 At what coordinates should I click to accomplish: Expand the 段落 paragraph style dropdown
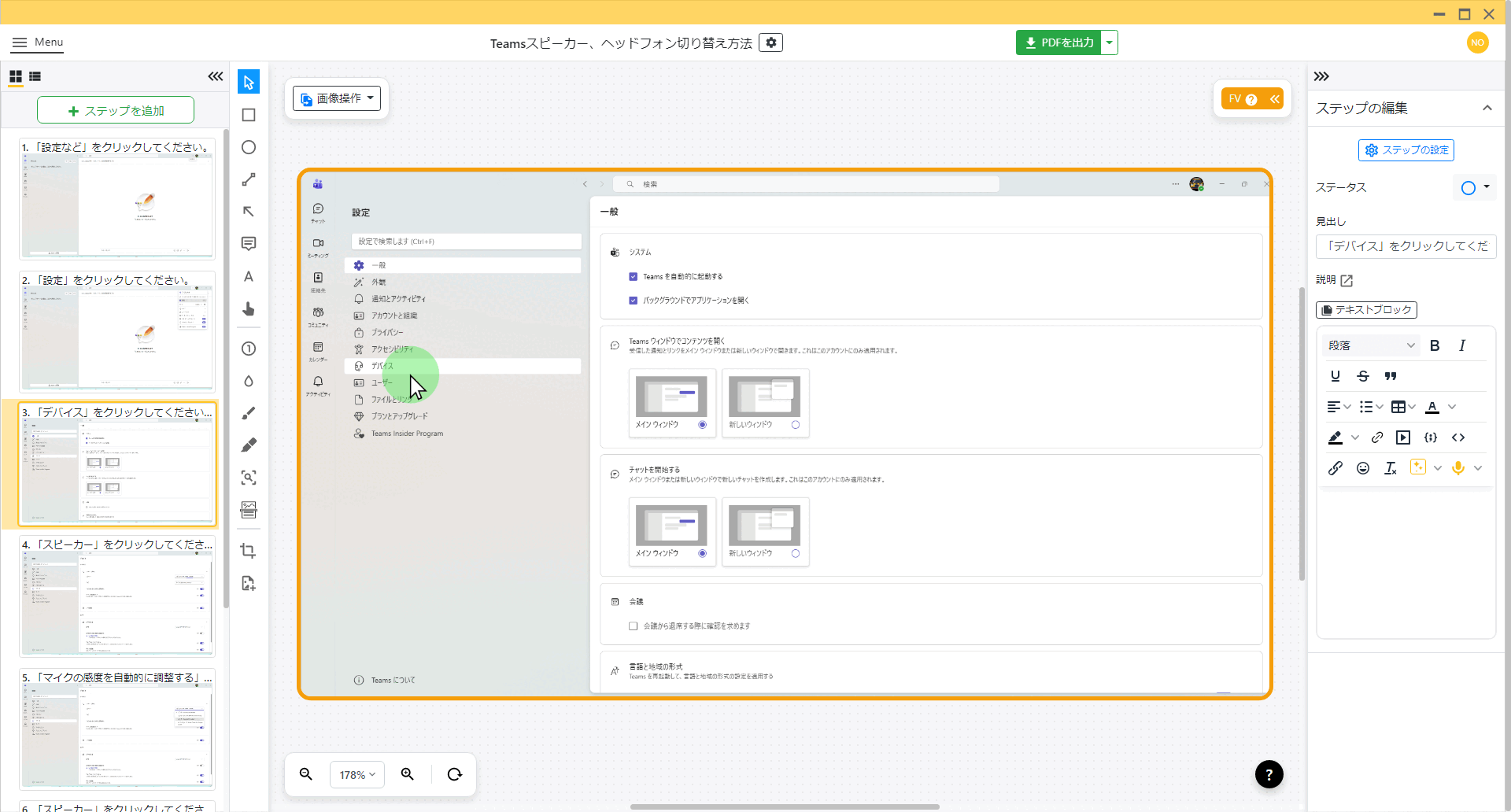[1371, 345]
